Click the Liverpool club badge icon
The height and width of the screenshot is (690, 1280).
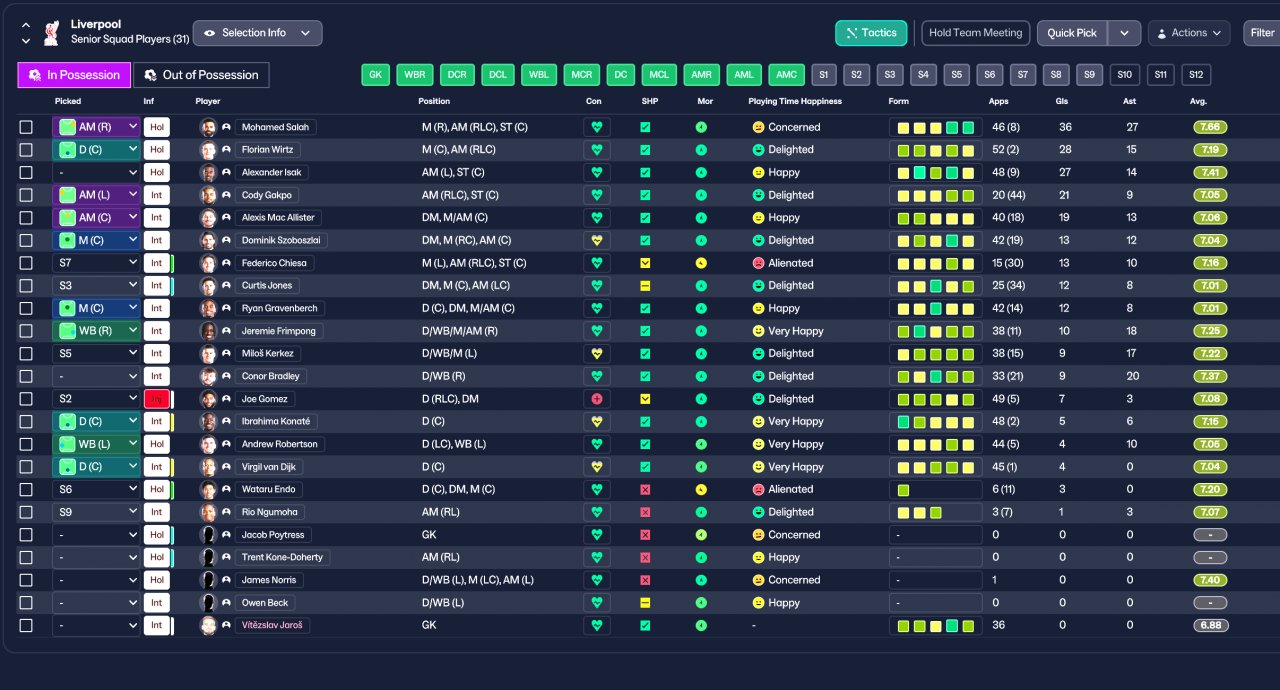coord(51,33)
